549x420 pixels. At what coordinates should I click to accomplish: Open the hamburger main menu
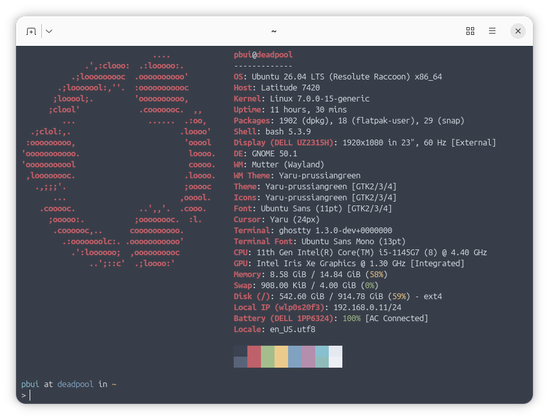[492, 31]
